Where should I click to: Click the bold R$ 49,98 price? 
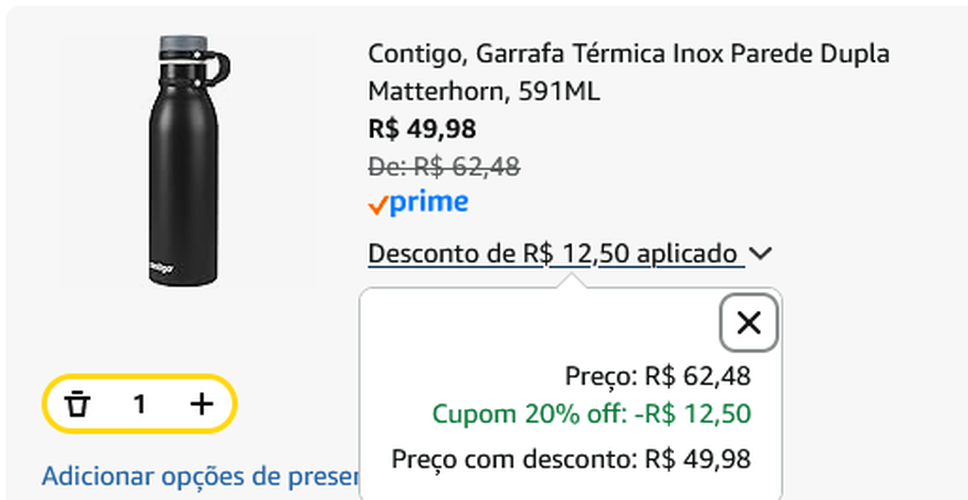(422, 129)
